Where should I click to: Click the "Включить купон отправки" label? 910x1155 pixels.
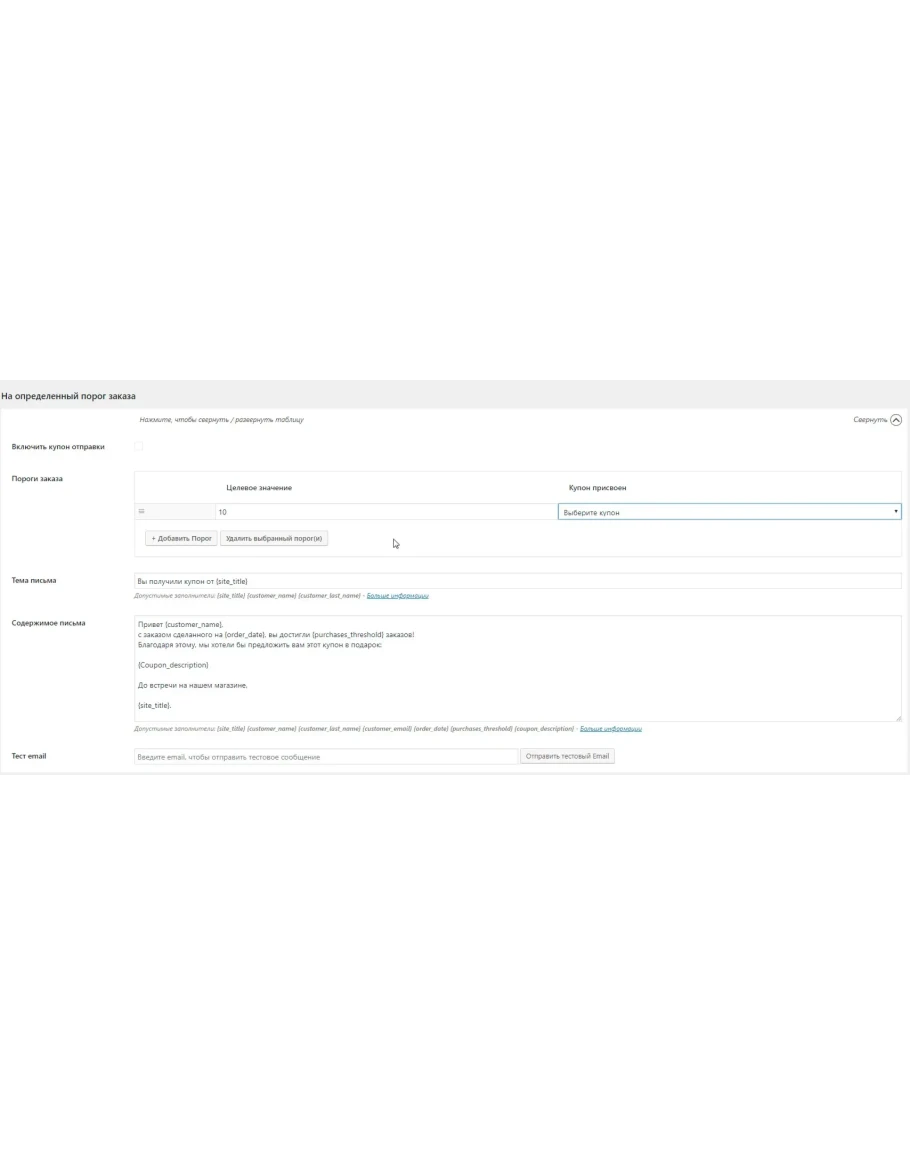click(x=58, y=446)
